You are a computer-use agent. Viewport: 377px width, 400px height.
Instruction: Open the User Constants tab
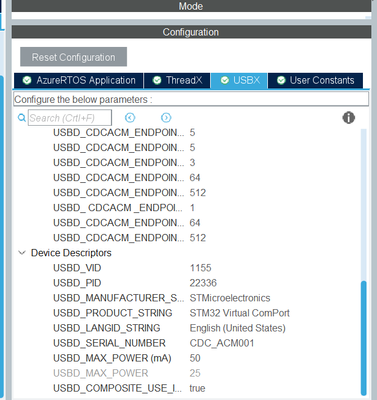(x=315, y=81)
